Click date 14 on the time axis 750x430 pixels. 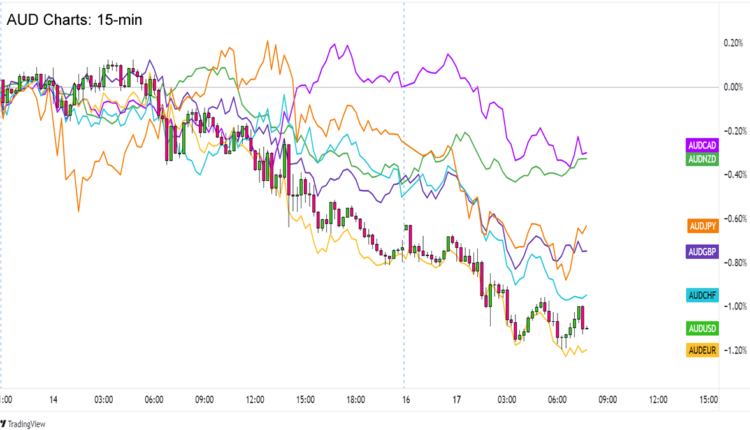[53, 399]
